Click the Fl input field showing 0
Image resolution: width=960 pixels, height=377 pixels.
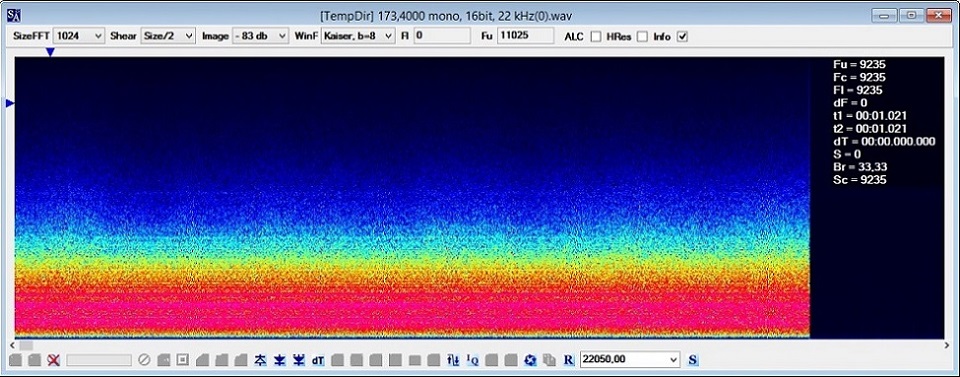(442, 36)
